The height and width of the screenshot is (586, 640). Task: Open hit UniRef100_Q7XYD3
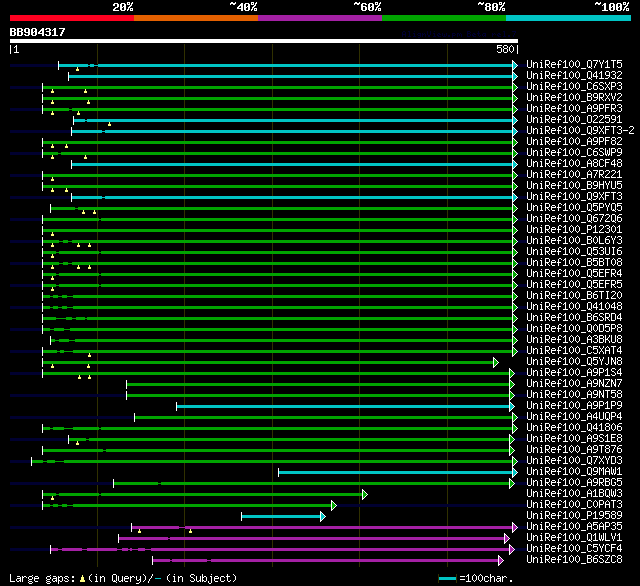[574, 461]
